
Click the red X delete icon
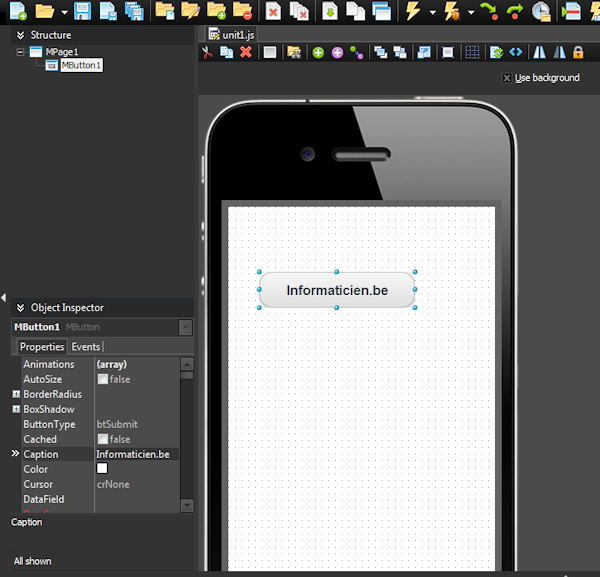pos(246,52)
